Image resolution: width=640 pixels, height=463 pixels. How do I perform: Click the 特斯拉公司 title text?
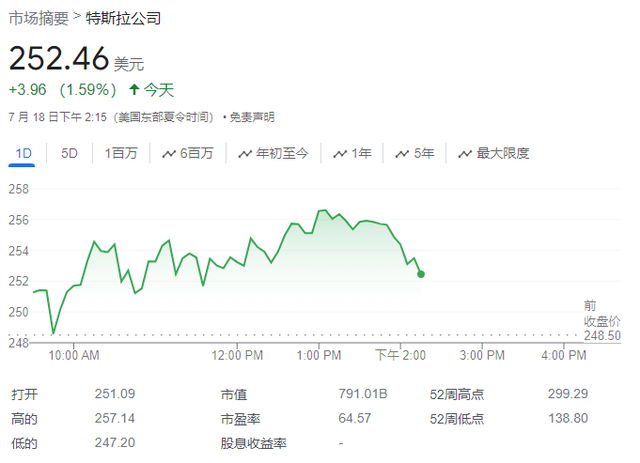pyautogui.click(x=123, y=18)
